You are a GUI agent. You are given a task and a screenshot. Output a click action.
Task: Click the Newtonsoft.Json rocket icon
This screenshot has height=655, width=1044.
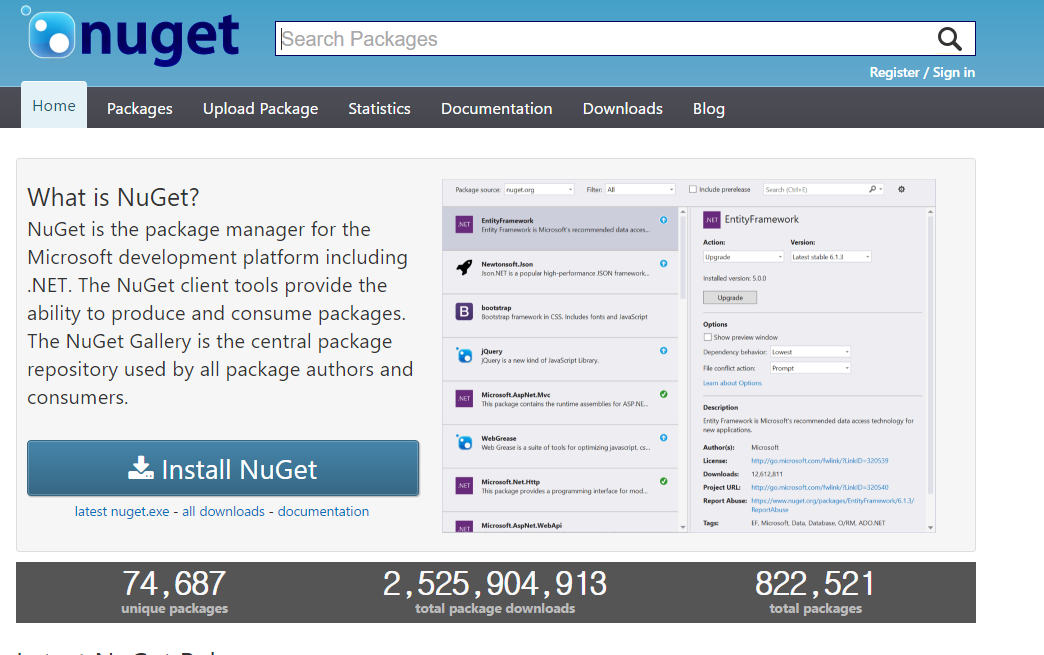(x=464, y=267)
